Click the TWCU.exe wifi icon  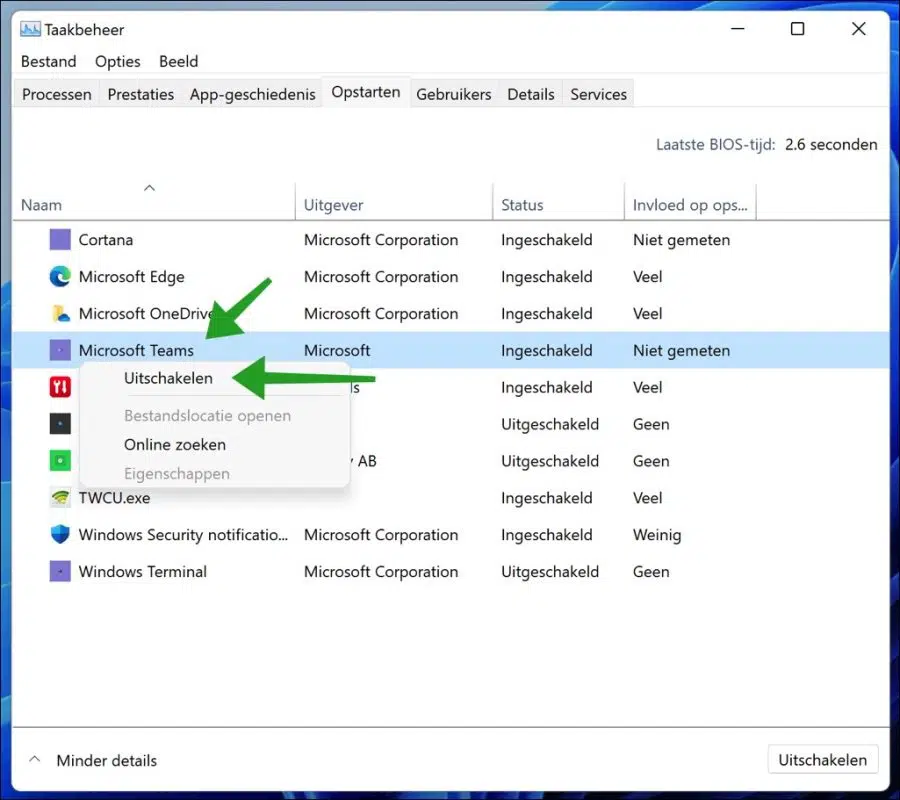click(60, 498)
